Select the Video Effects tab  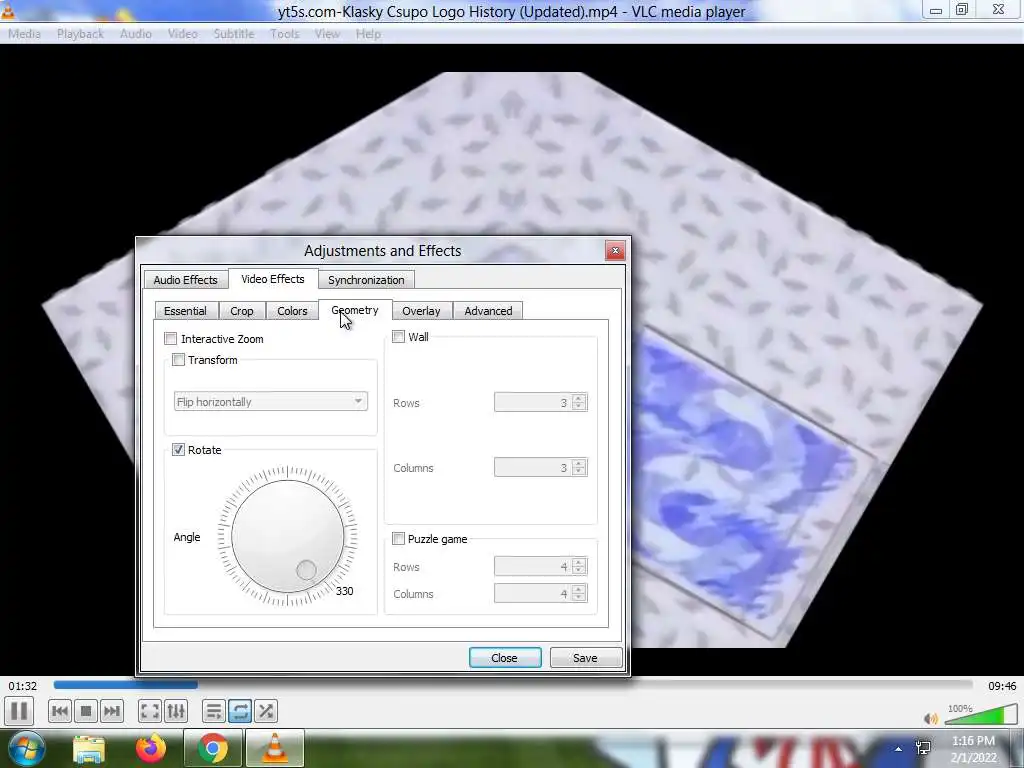pos(272,279)
